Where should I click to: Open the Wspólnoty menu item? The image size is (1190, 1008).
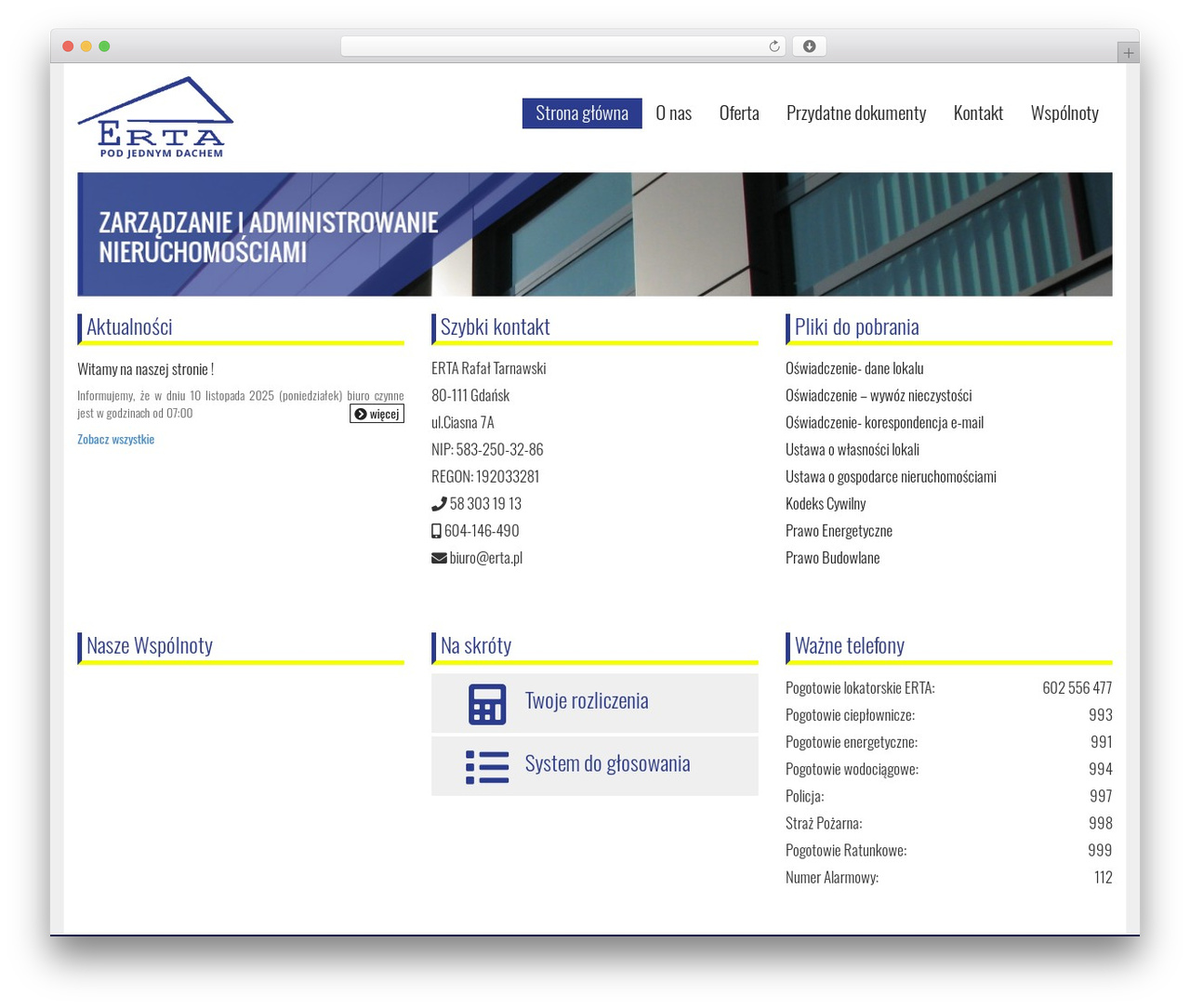(1064, 113)
